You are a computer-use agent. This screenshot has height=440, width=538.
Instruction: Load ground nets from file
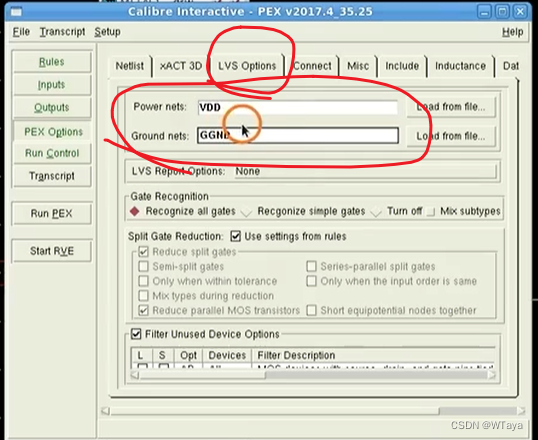pos(451,136)
